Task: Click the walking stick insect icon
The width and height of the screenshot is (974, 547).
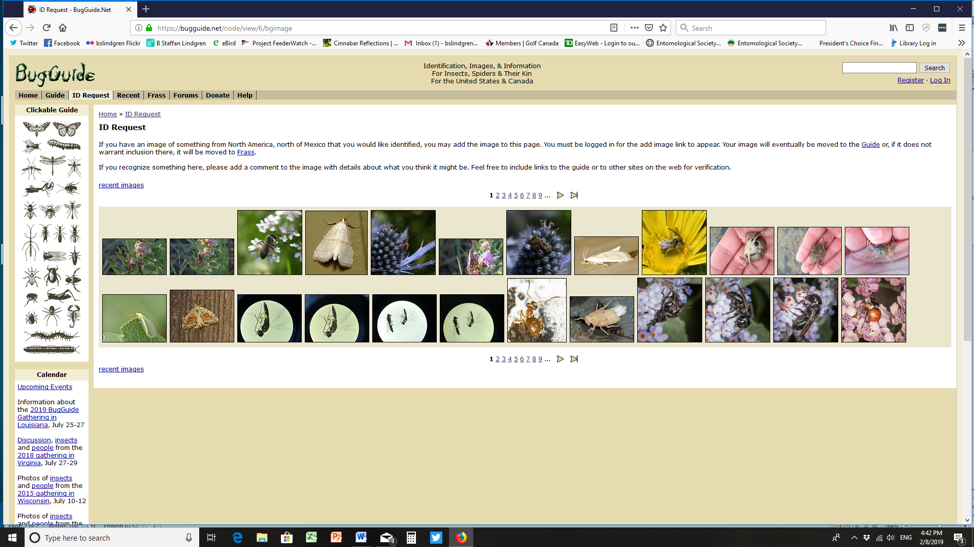Action: pyautogui.click(x=30, y=243)
